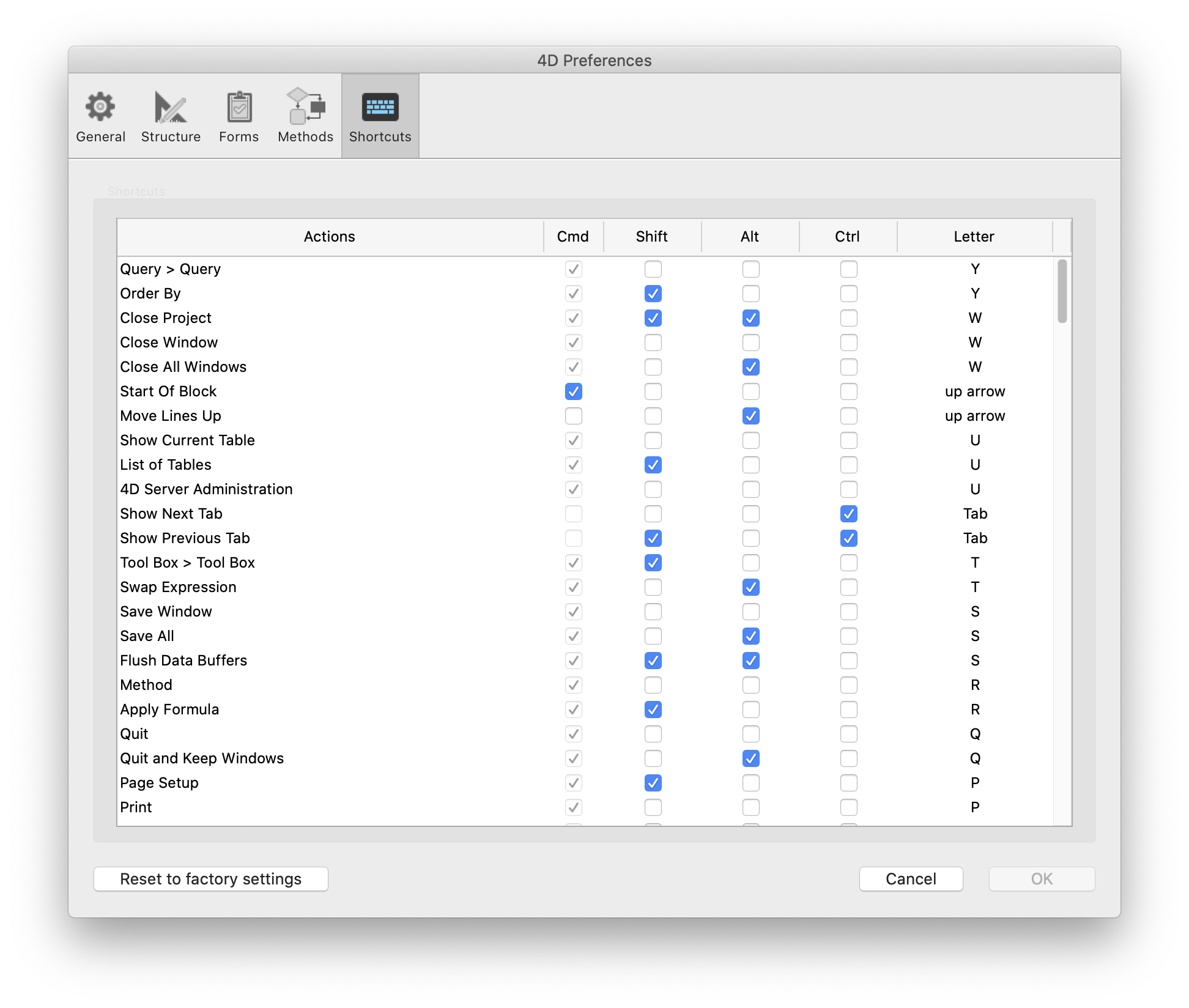Disable Alt modifier for Save All
The image size is (1189, 1008).
tap(750, 636)
